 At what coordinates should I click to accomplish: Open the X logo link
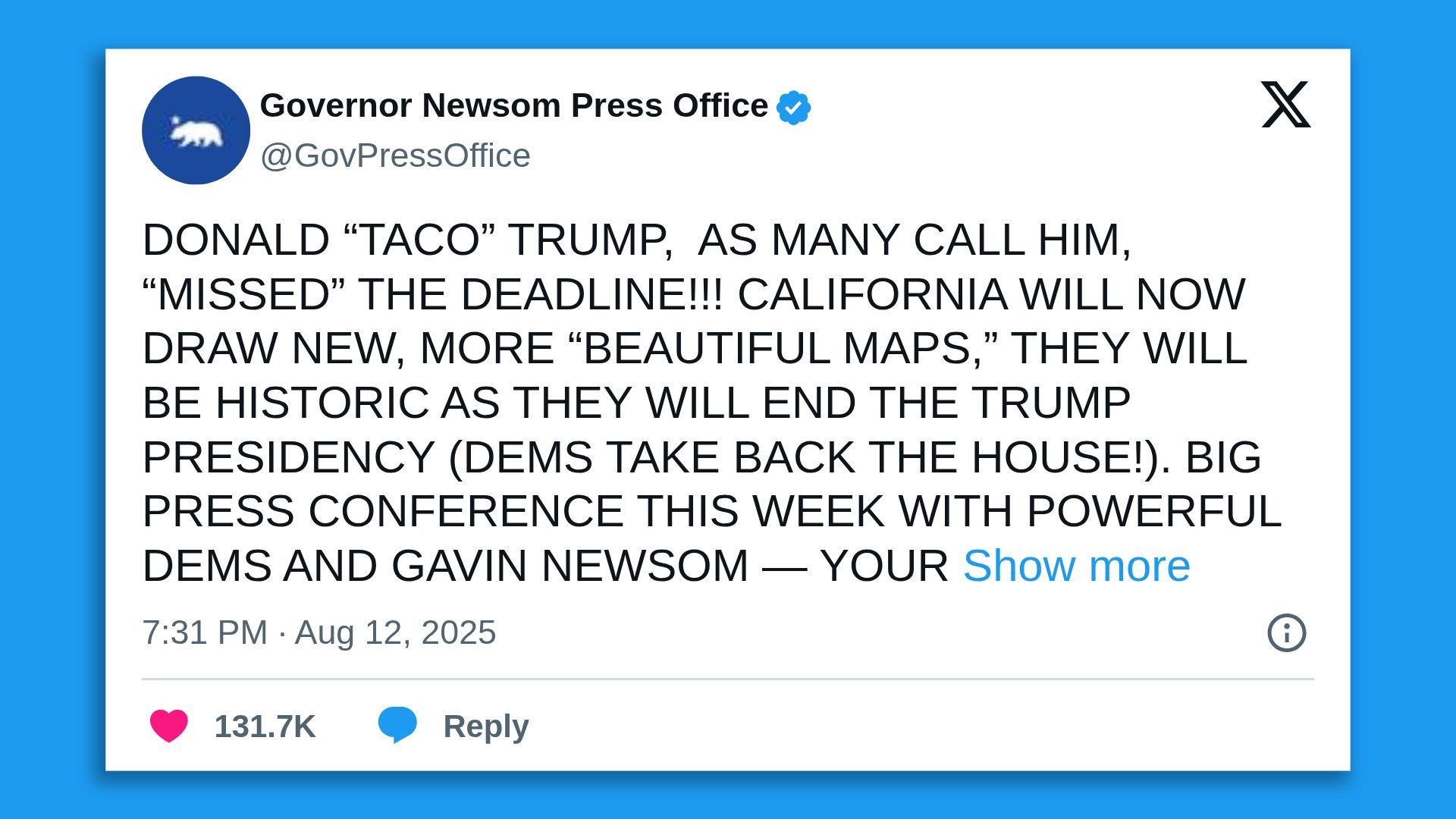tap(1286, 104)
